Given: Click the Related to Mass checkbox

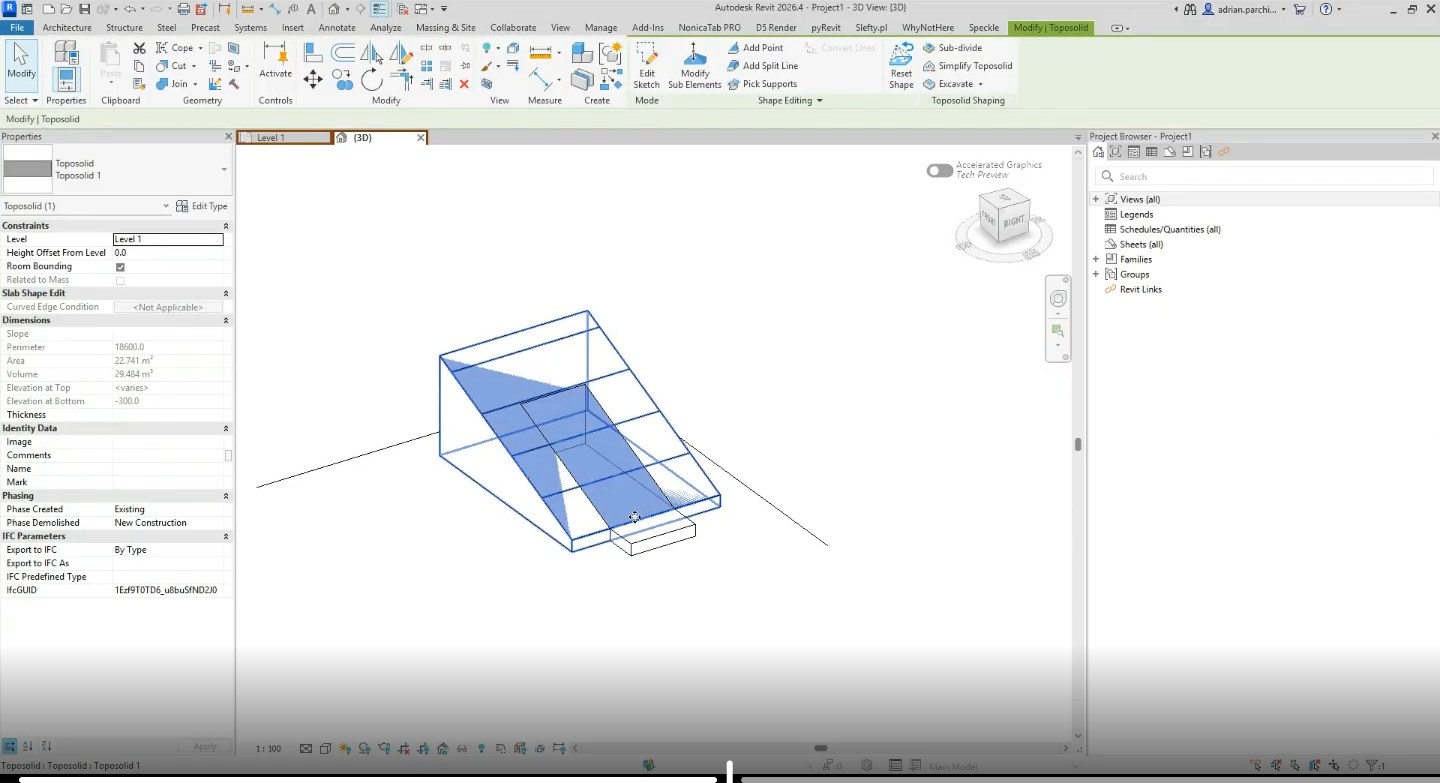Looking at the screenshot, I should click(x=120, y=280).
